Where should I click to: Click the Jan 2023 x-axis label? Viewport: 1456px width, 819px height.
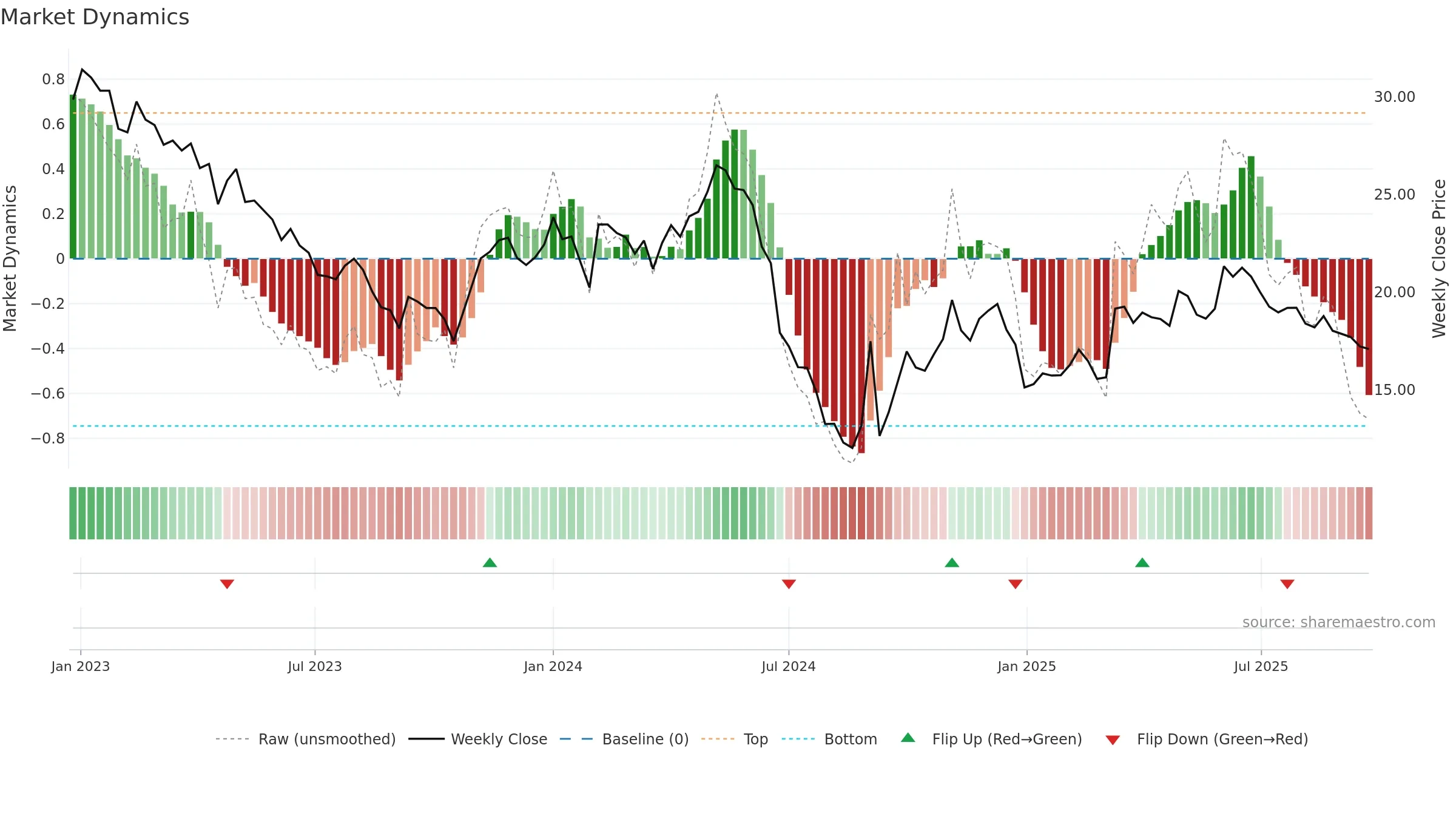click(x=81, y=666)
